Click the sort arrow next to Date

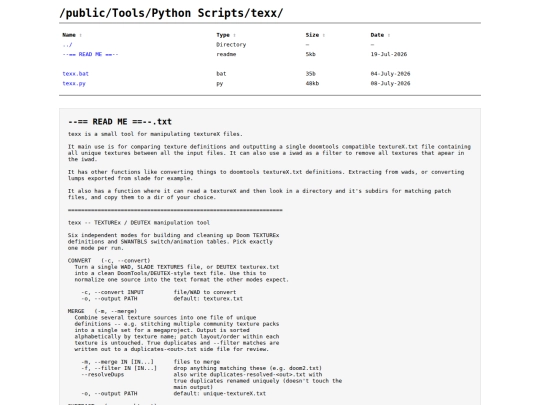(x=389, y=35)
